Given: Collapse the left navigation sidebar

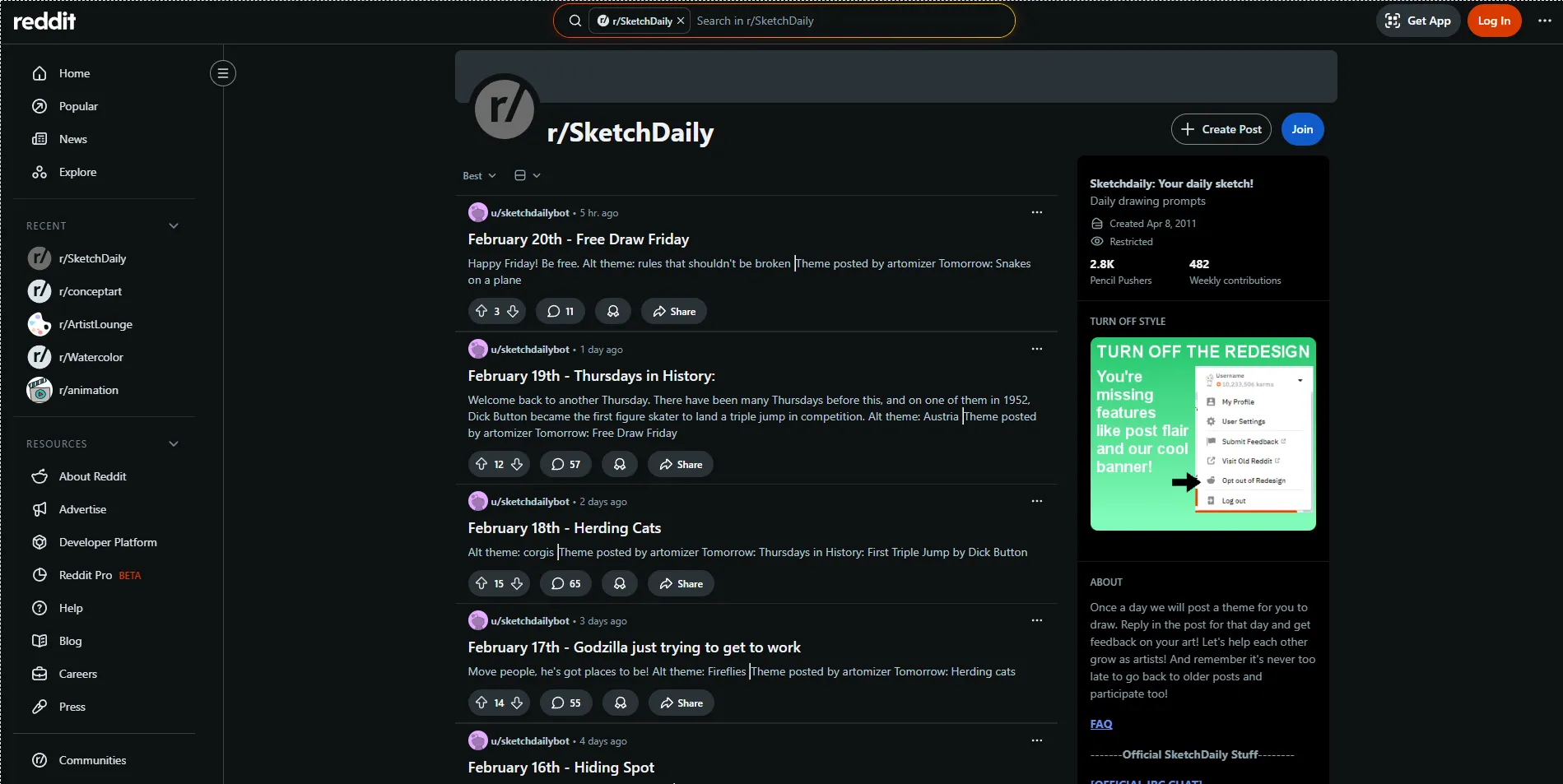Looking at the screenshot, I should click(222, 73).
